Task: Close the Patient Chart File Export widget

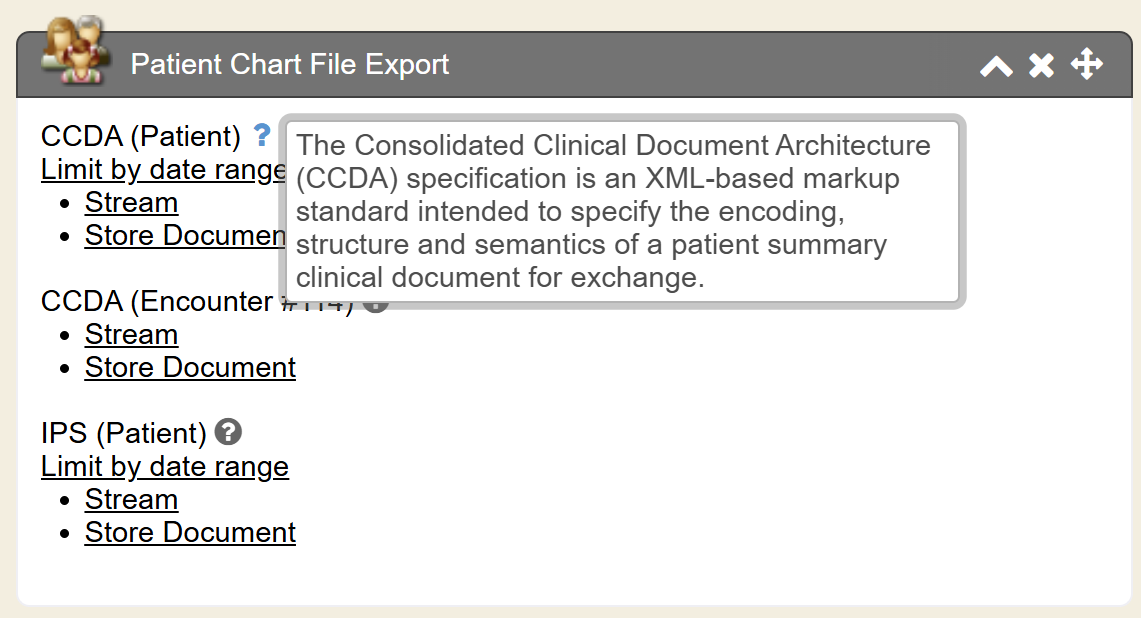Action: [x=1042, y=66]
